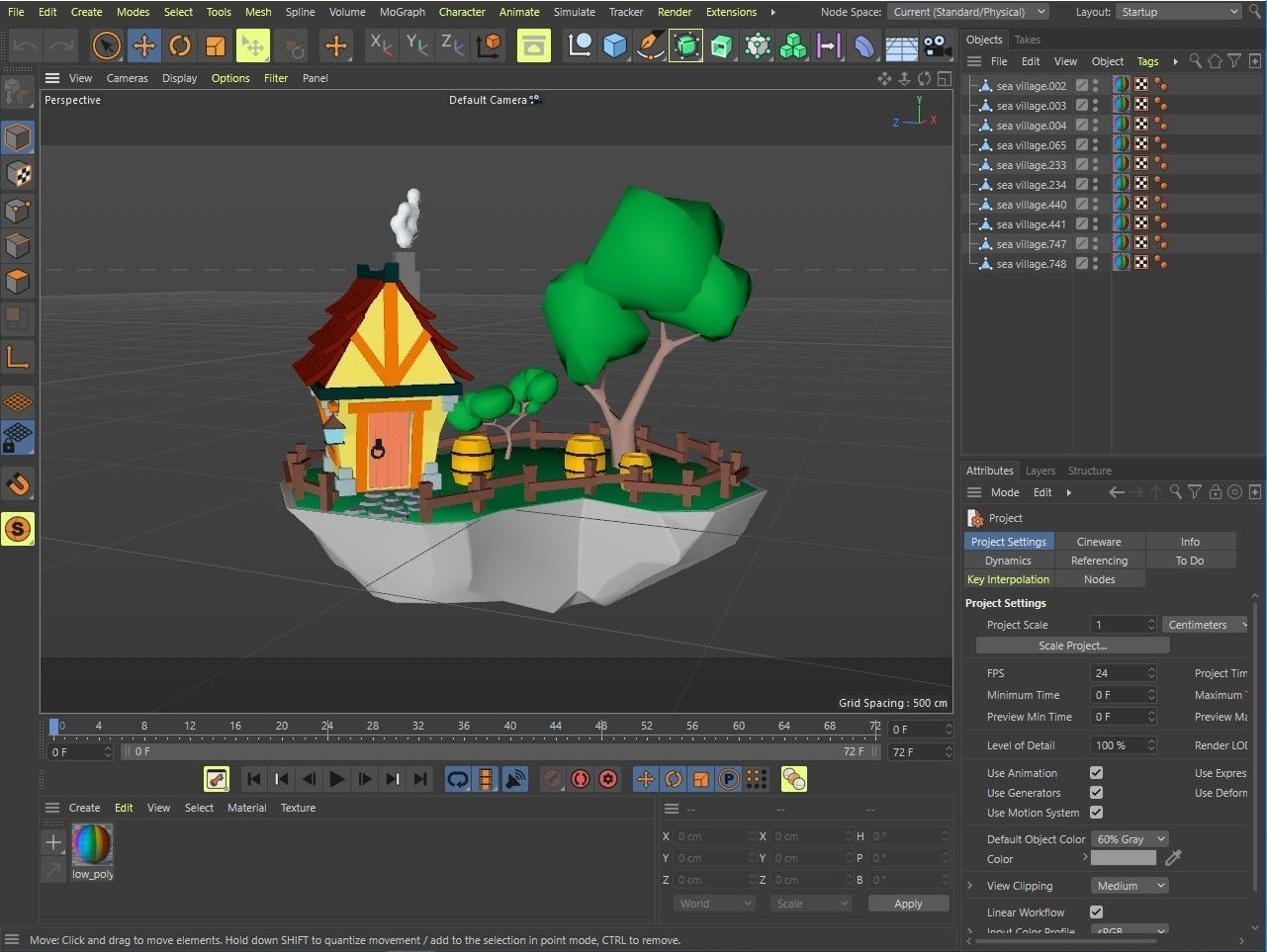Screen dimensions: 1267x952
Task: Open Centimeters unit dropdown
Action: [x=1207, y=625]
